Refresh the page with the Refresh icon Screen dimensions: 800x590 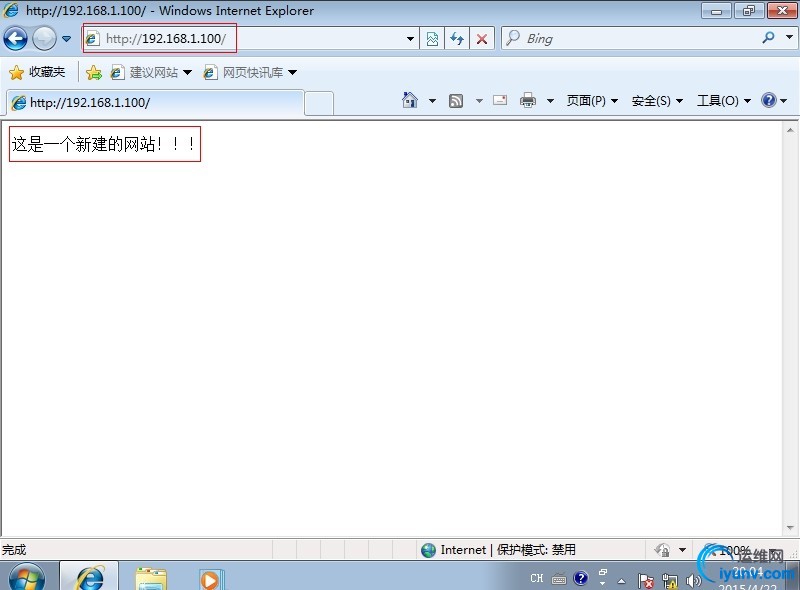point(457,39)
